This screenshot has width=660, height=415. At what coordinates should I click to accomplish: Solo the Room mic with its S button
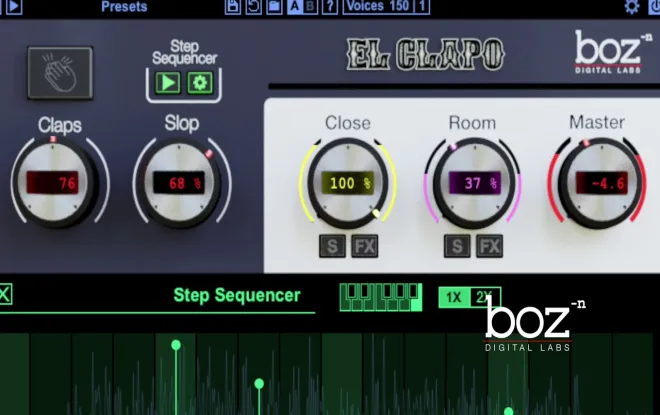click(457, 246)
